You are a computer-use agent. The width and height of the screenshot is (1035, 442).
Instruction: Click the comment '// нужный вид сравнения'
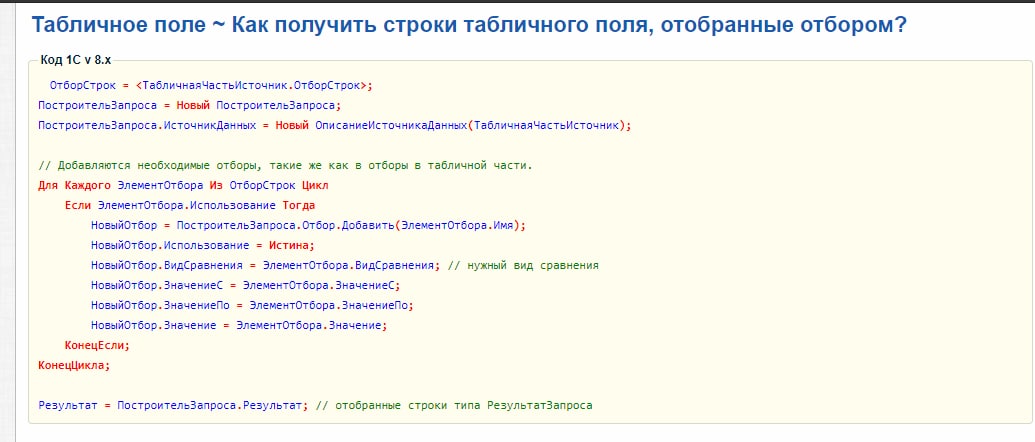(523, 265)
